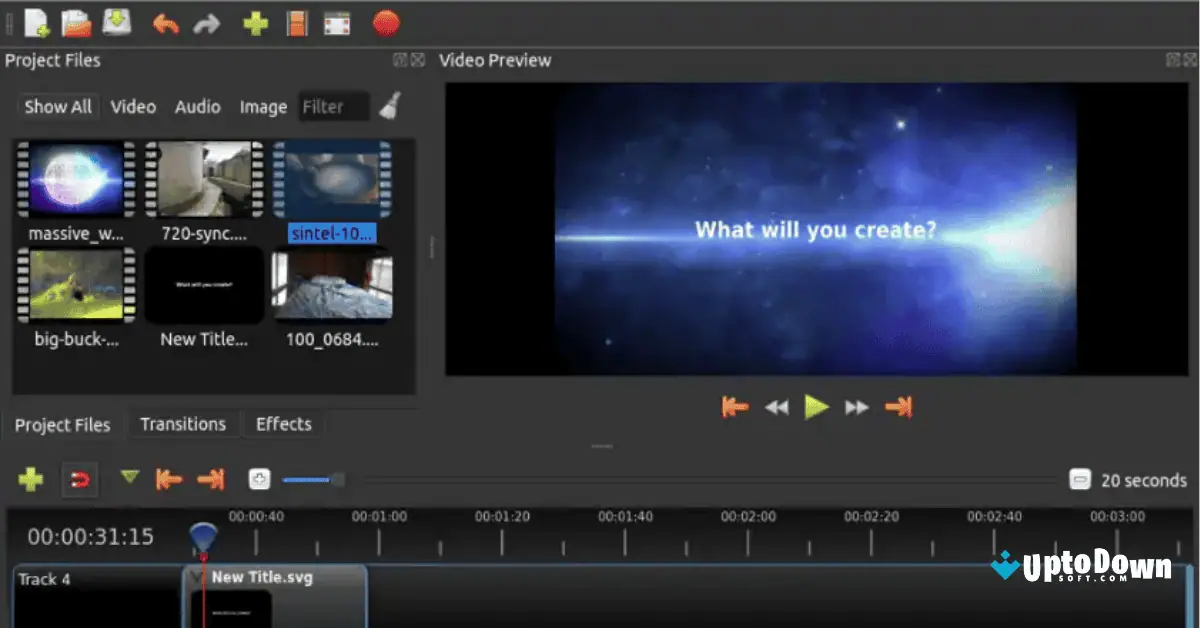Screen dimensions: 1200x628
Task: Select the big-buck thumbnail in Project Files
Action: point(74,287)
